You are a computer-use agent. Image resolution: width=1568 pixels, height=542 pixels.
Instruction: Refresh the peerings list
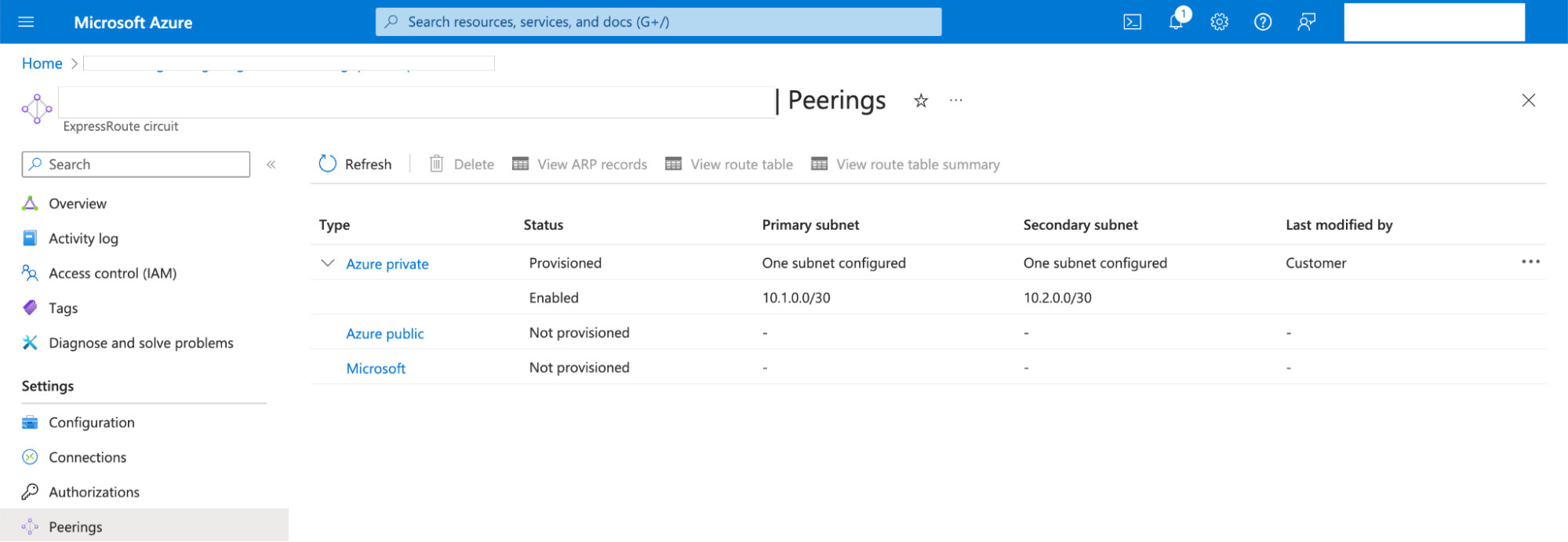point(355,164)
